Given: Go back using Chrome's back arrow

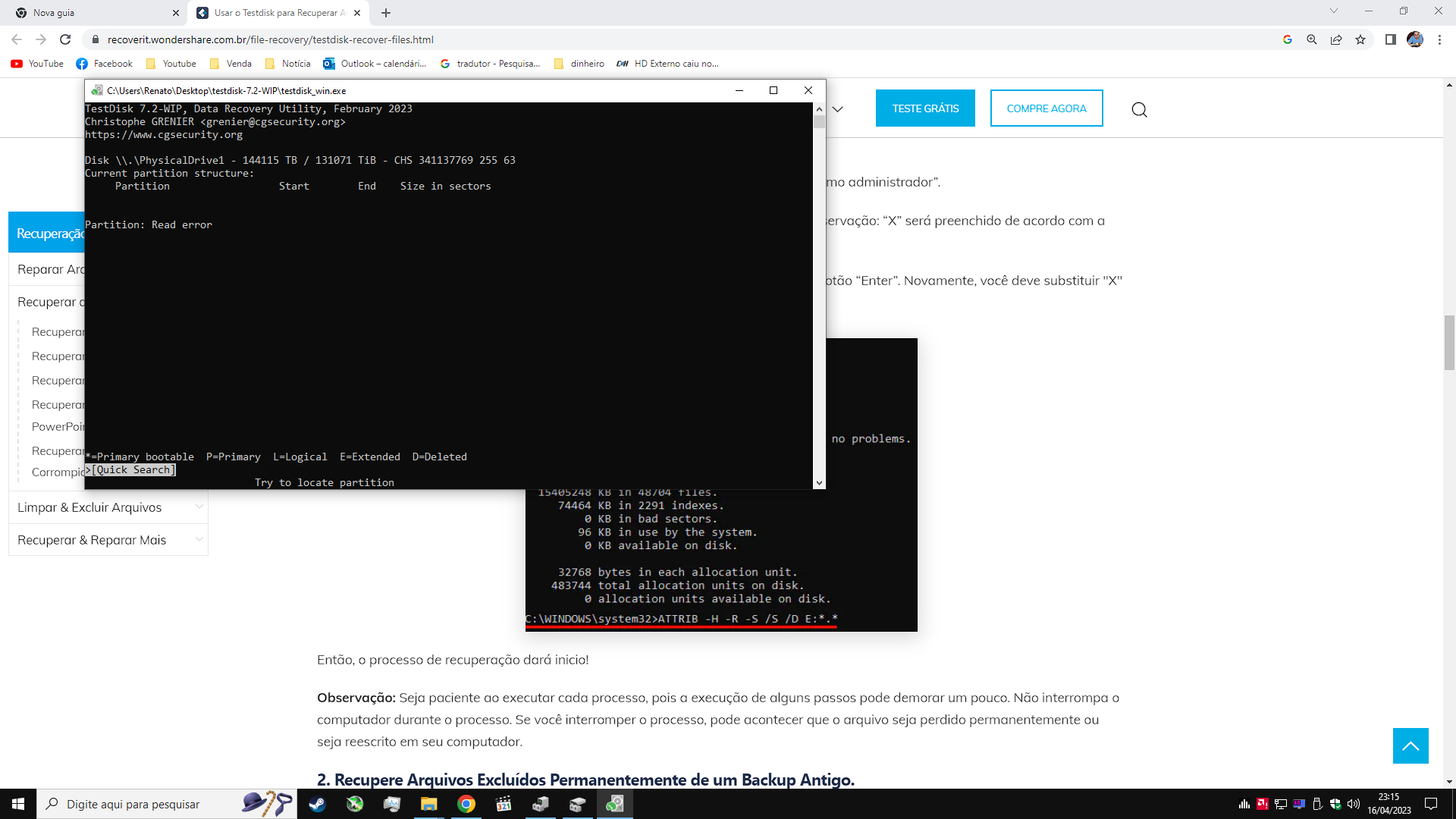Looking at the screenshot, I should click(x=17, y=39).
